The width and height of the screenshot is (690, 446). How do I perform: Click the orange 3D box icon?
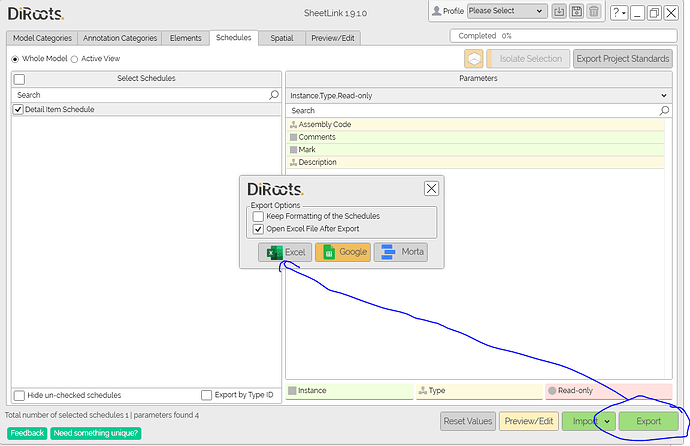[474, 58]
